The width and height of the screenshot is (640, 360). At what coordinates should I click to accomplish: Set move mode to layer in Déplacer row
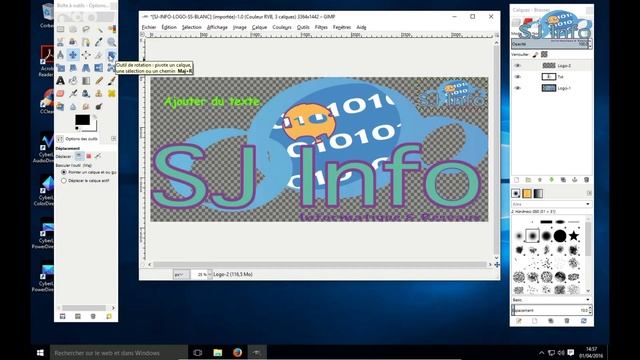pos(79,156)
